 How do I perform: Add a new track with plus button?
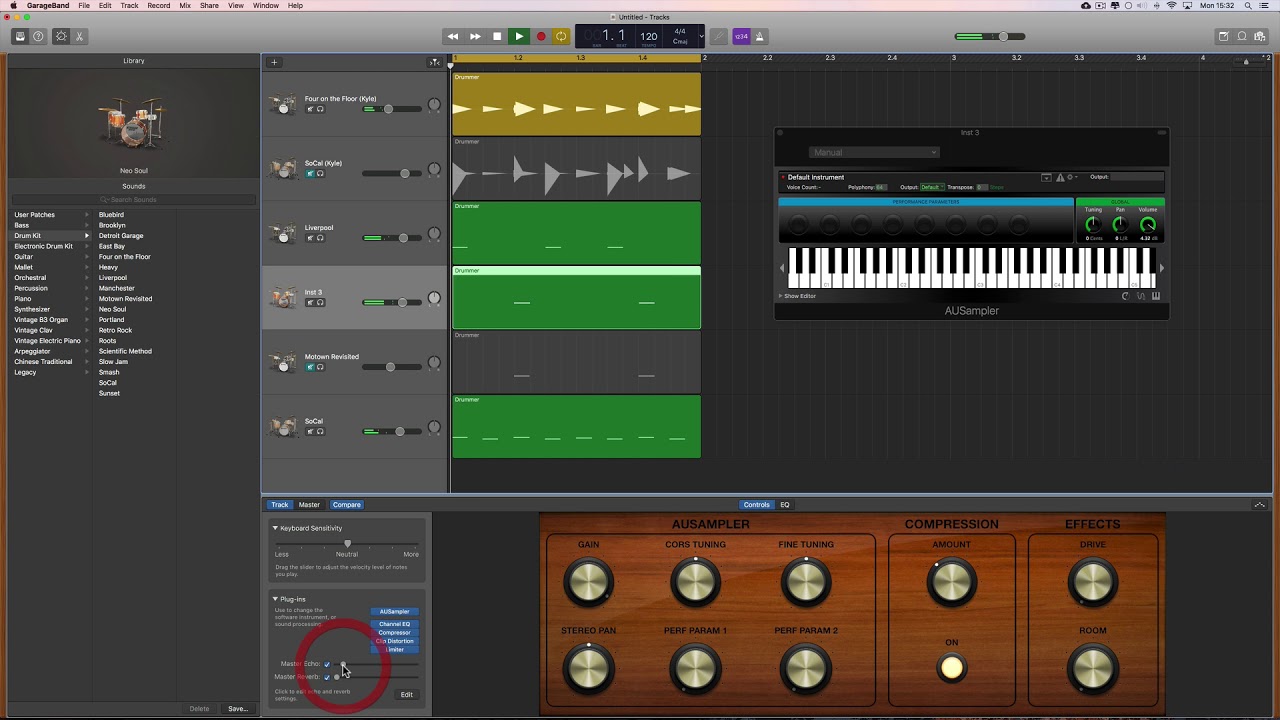(x=274, y=62)
